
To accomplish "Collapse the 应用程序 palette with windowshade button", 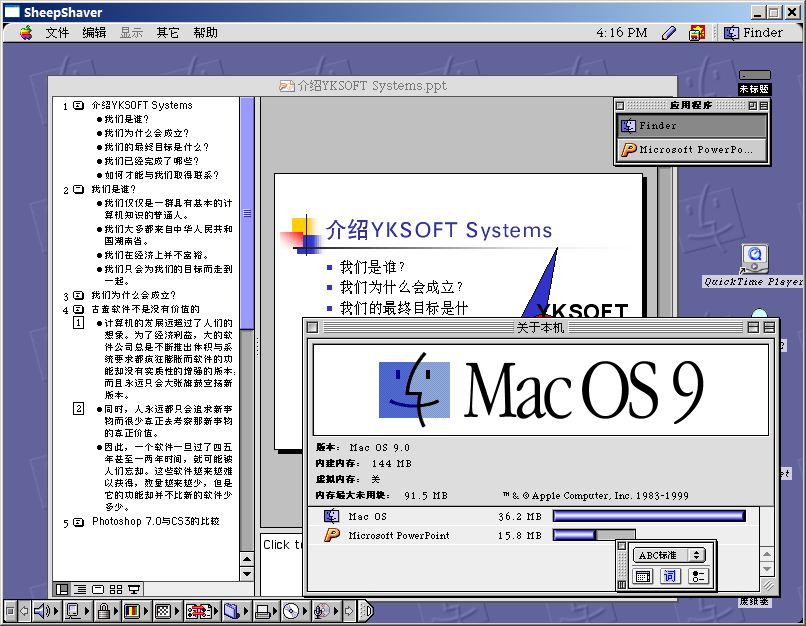I will 764,105.
